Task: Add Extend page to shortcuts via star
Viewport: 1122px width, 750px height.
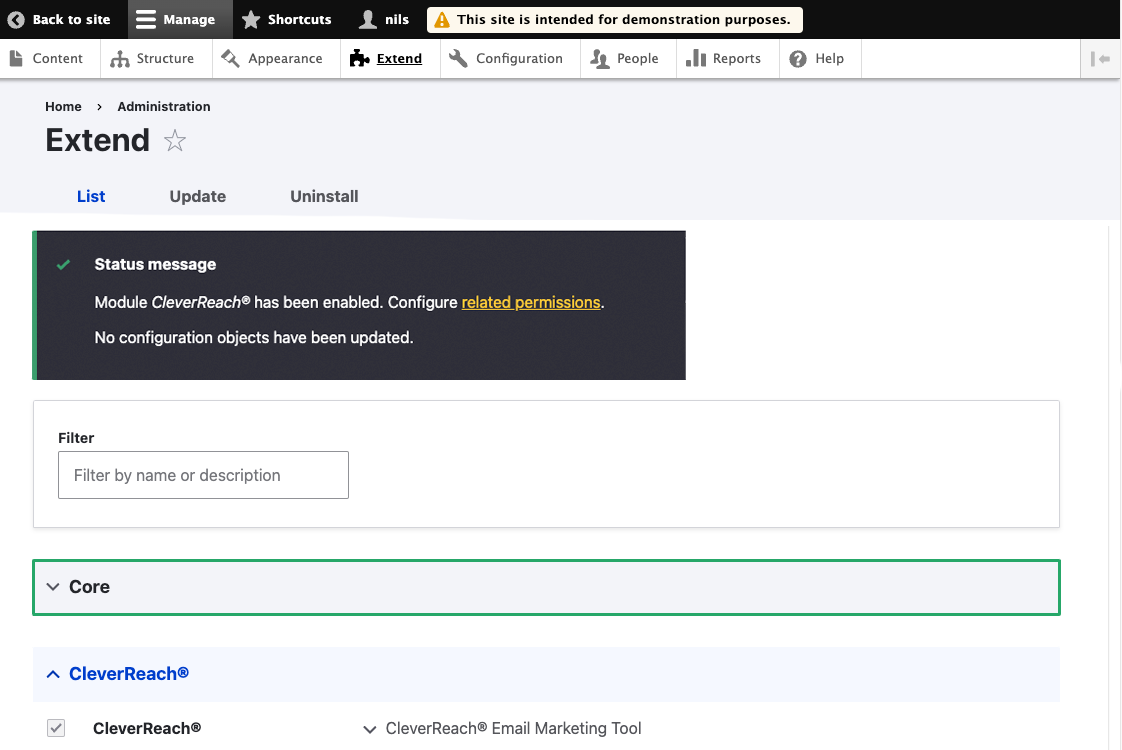Action: click(175, 140)
